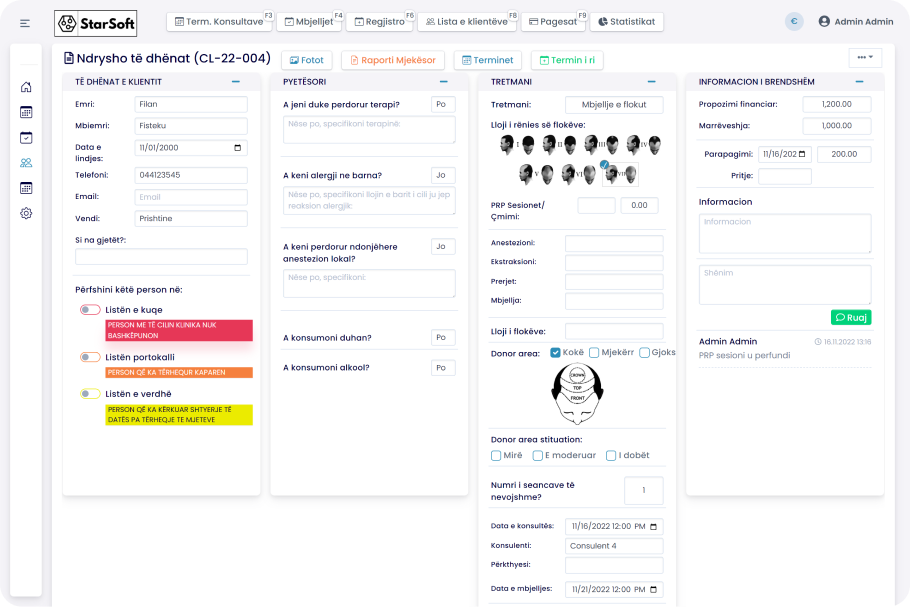Open the Tretmani dropdown showing Mbjellje e flokut
The height and width of the screenshot is (607, 910).
[x=614, y=105]
